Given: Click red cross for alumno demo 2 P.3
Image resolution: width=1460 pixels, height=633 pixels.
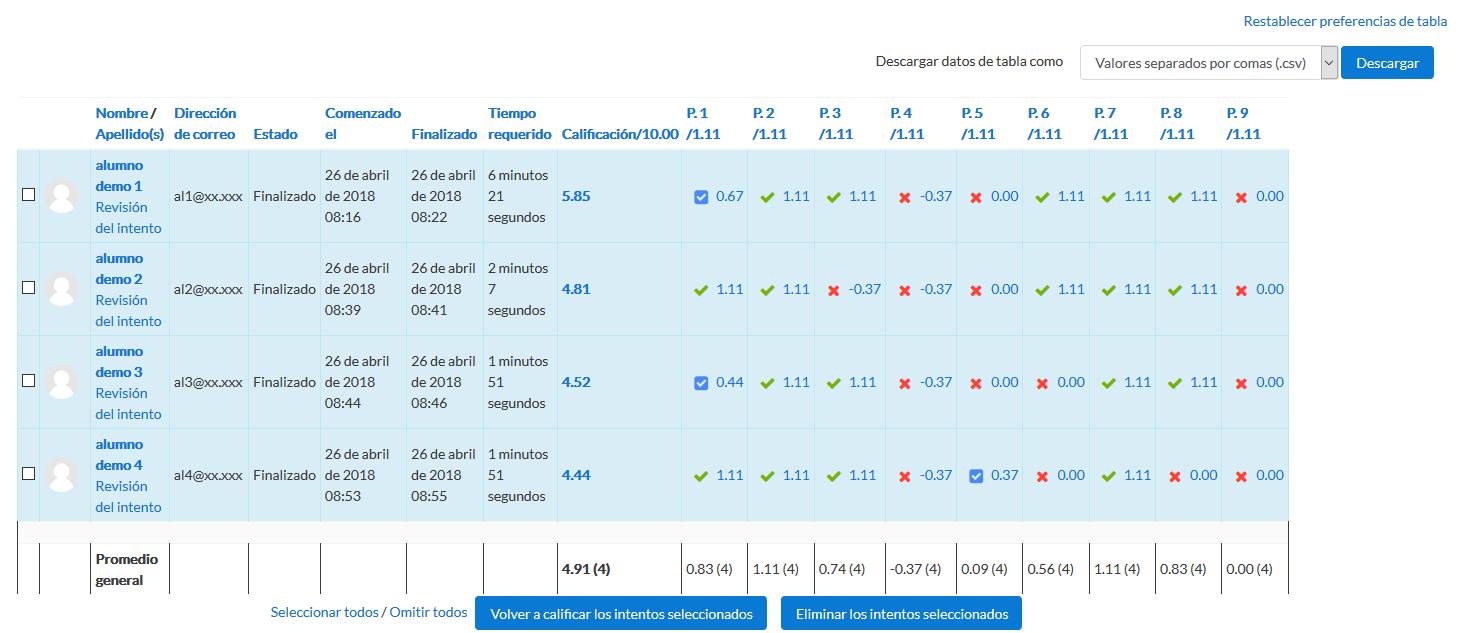Looking at the screenshot, I should coord(833,290).
